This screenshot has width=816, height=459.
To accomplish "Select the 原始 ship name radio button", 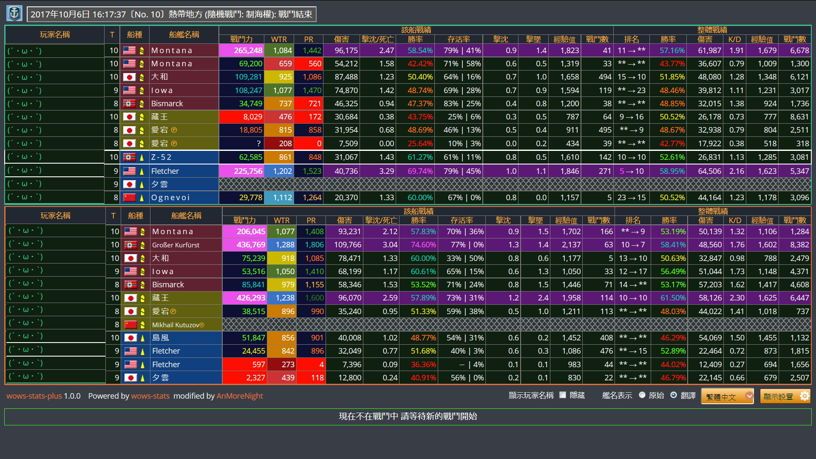I will tap(642, 396).
